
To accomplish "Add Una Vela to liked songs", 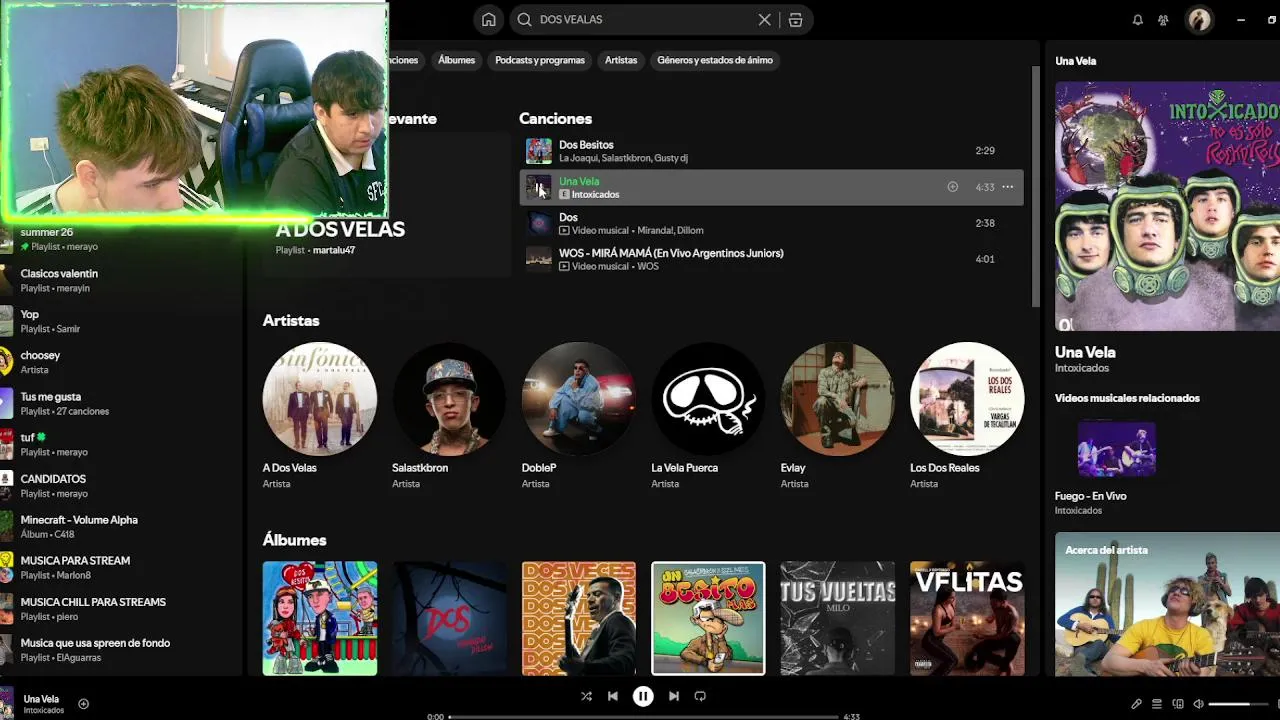I will [952, 187].
